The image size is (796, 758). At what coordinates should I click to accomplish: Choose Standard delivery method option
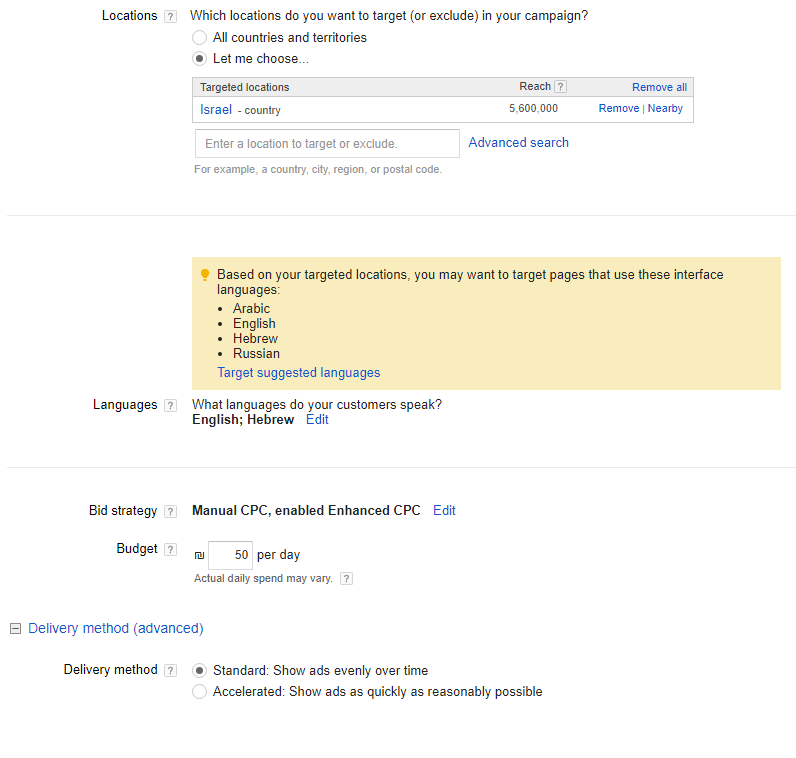tap(200, 671)
